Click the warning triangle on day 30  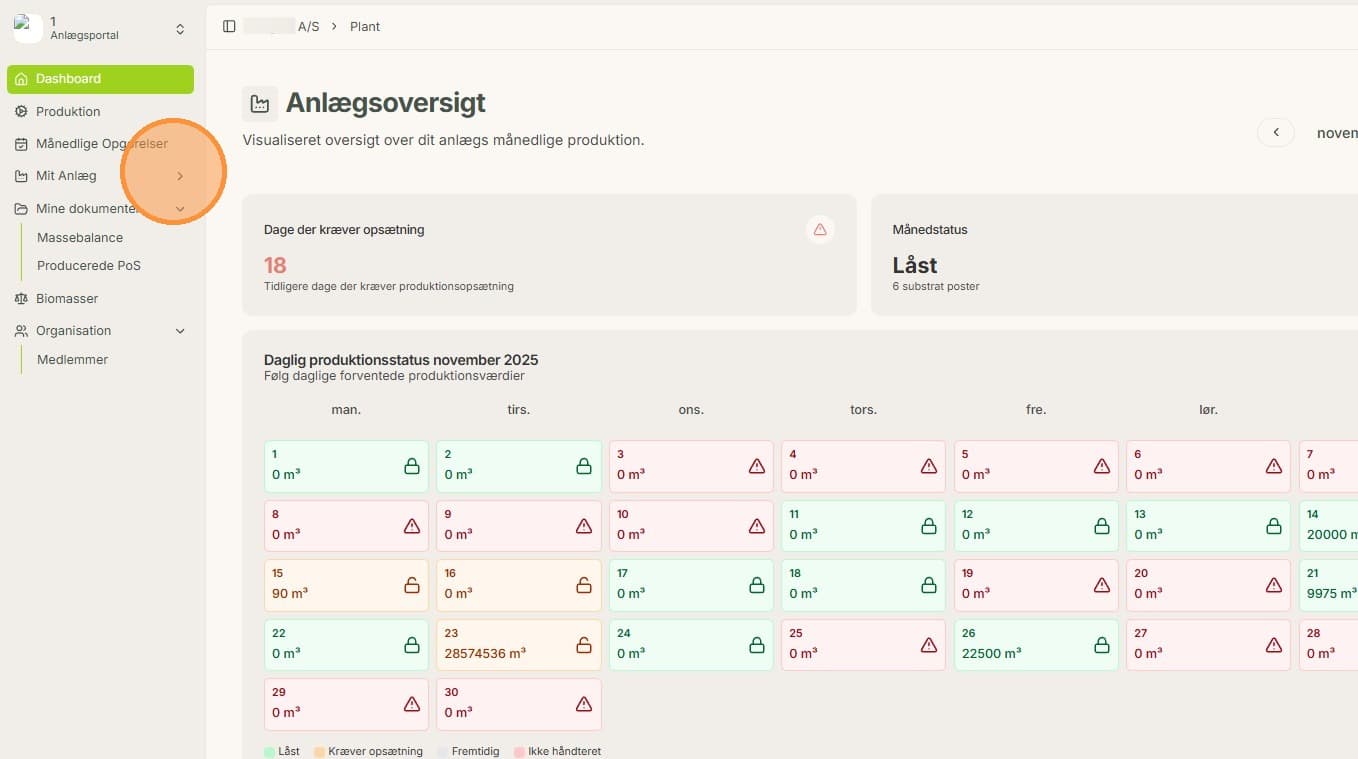tap(584, 704)
